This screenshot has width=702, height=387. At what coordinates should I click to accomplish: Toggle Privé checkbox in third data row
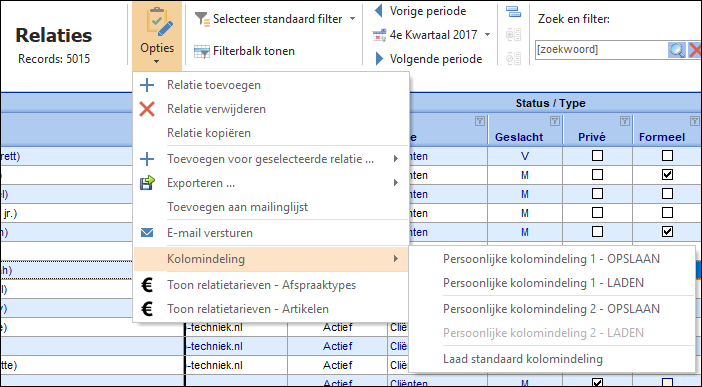pyautogui.click(x=597, y=194)
